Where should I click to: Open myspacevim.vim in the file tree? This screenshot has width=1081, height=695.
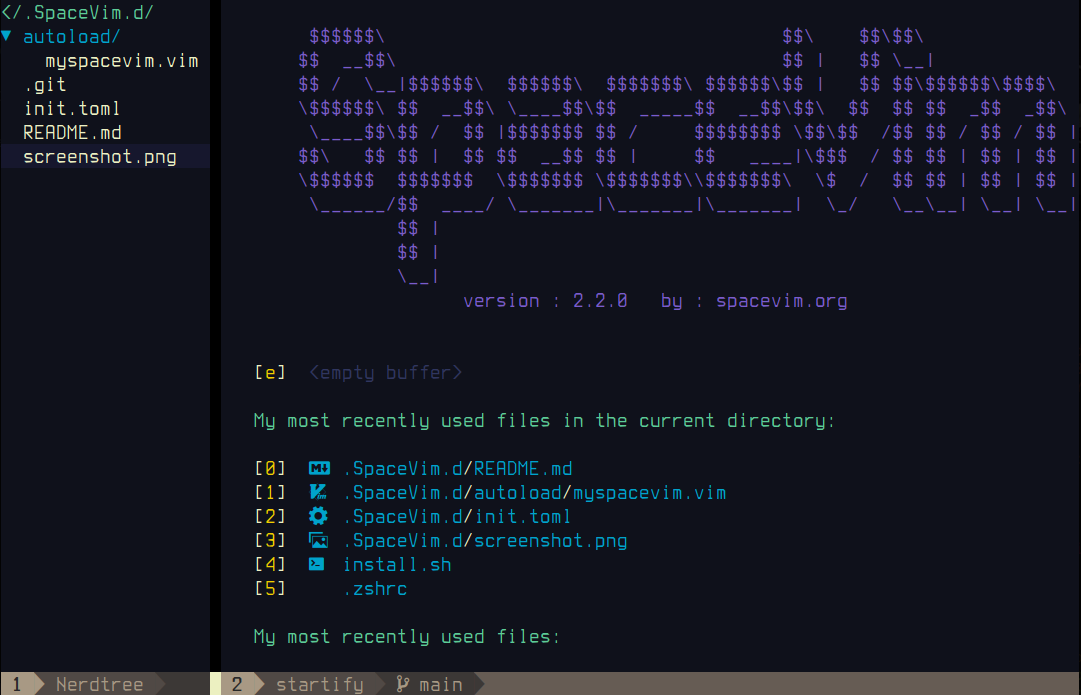click(x=122, y=61)
